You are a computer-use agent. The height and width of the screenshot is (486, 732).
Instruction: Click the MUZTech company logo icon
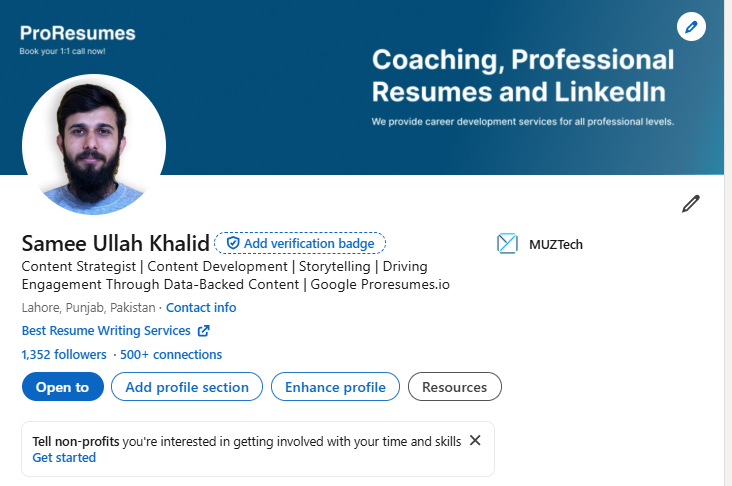click(507, 244)
